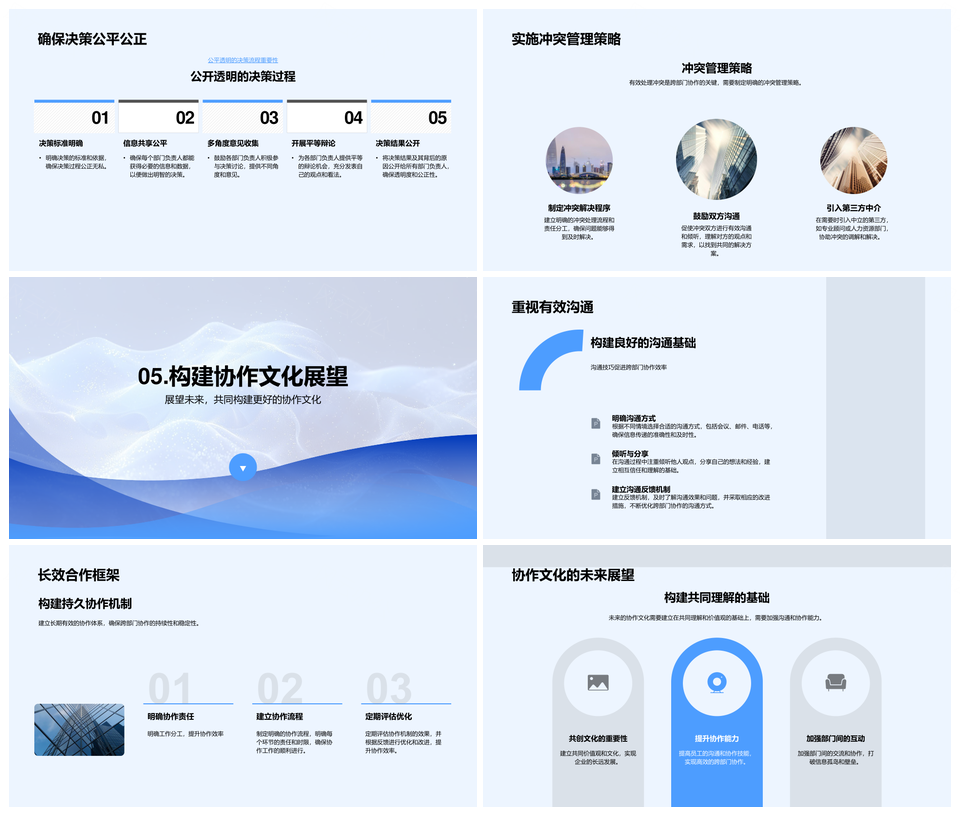Select the 01 决策标准明确 step box

(x=72, y=116)
